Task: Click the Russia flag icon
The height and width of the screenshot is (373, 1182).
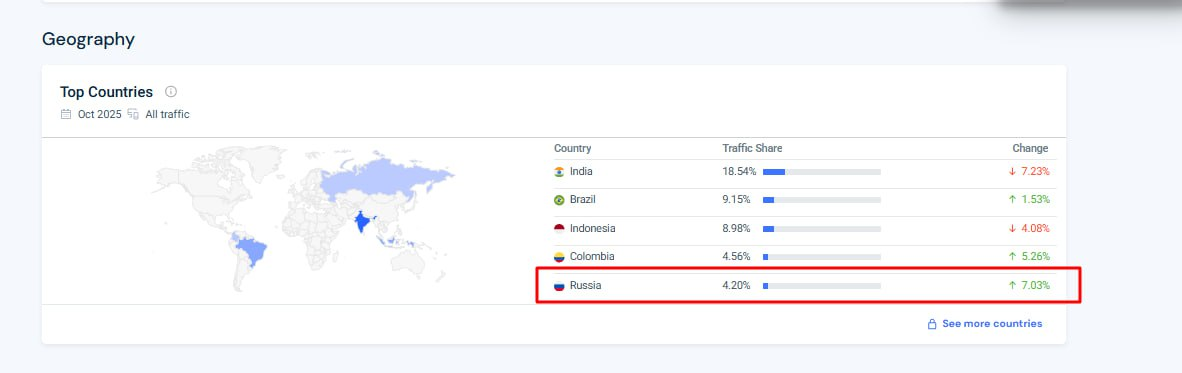Action: [x=559, y=286]
